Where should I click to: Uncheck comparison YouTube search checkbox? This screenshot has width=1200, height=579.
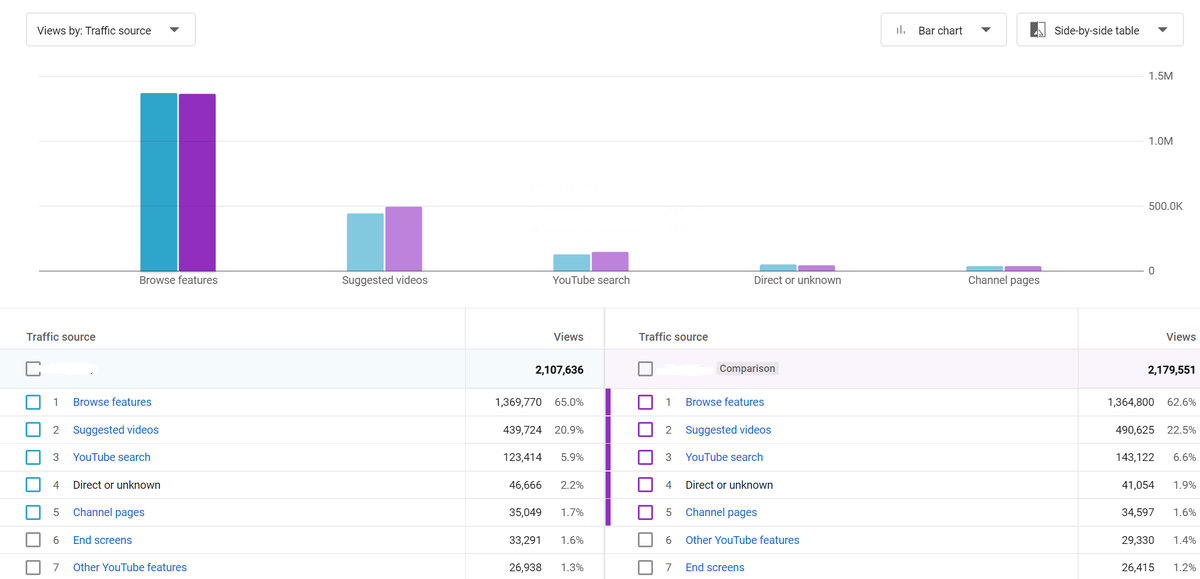point(645,457)
